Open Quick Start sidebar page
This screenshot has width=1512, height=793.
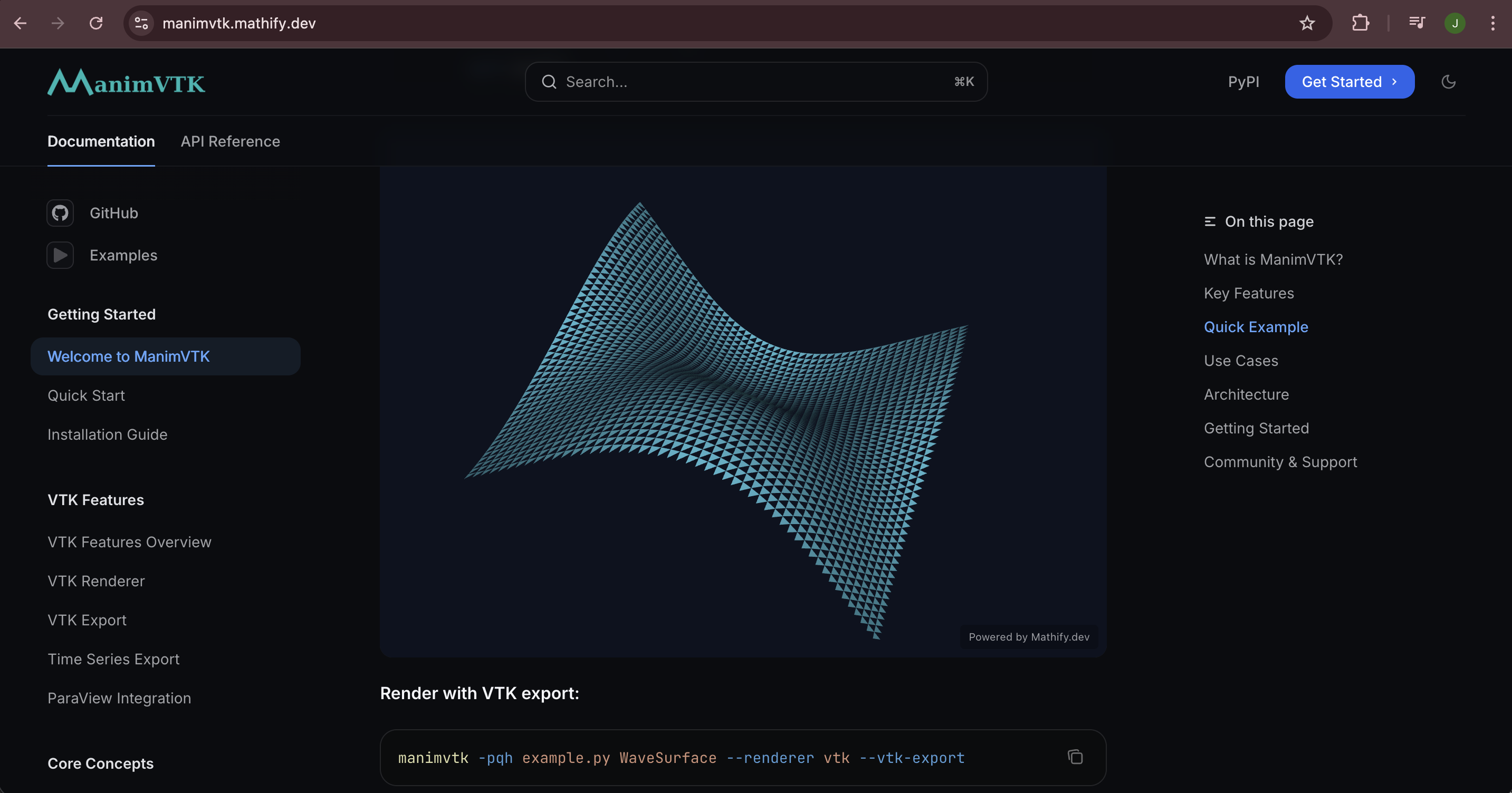pyautogui.click(x=87, y=395)
